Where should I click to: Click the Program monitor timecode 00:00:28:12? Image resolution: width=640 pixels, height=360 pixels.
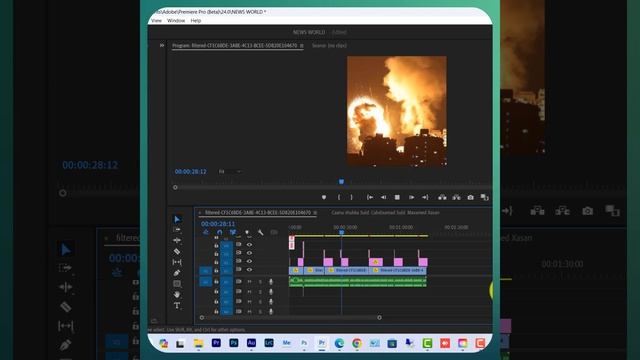(191, 171)
